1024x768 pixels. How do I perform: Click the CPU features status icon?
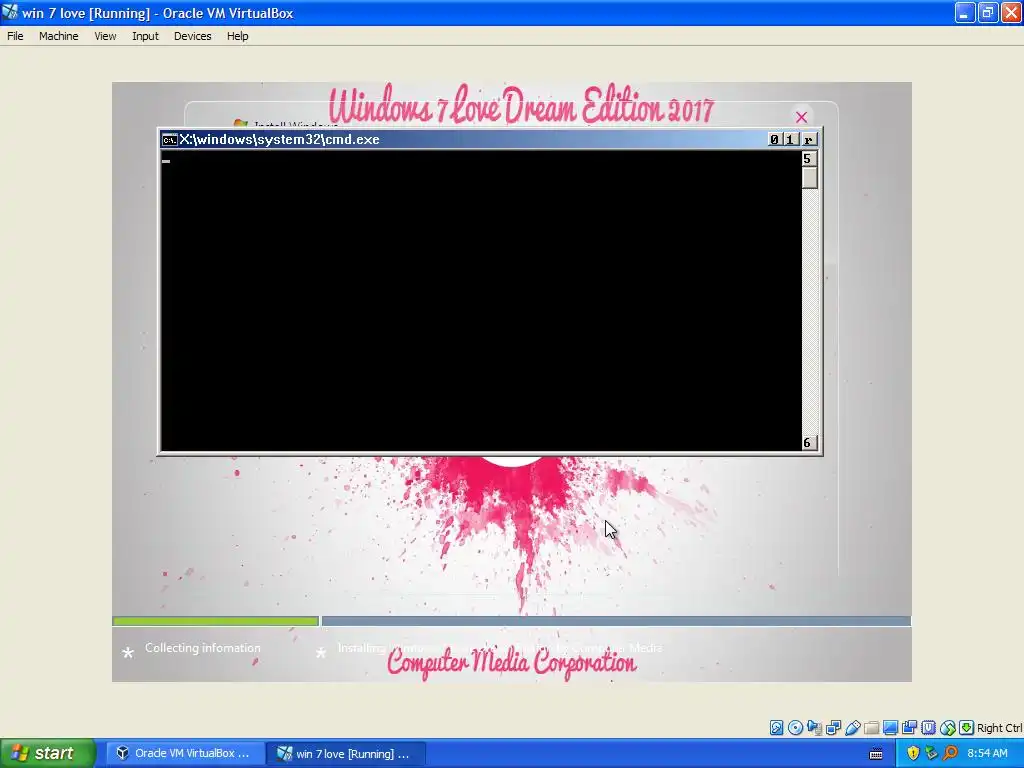pyautogui.click(x=928, y=728)
